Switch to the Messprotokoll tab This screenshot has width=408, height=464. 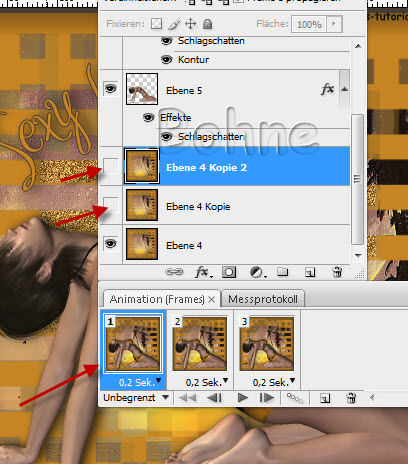coord(263,299)
